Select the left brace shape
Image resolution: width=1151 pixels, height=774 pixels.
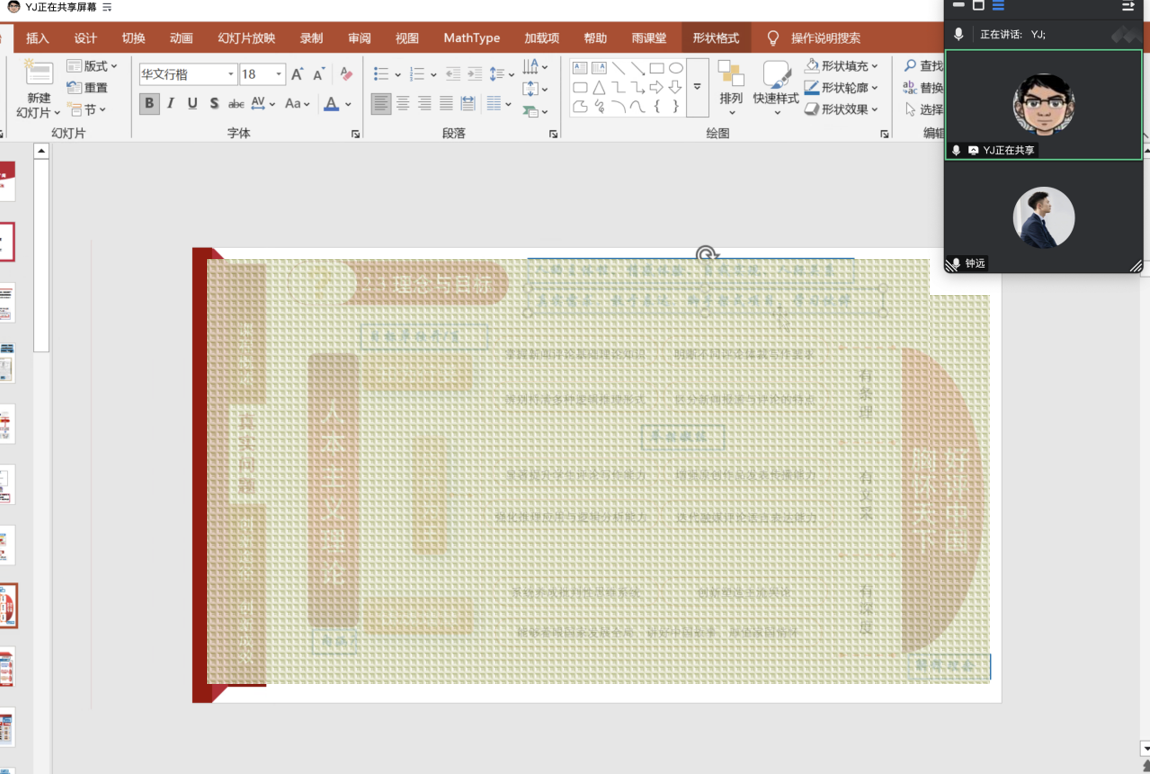pyautogui.click(x=656, y=106)
